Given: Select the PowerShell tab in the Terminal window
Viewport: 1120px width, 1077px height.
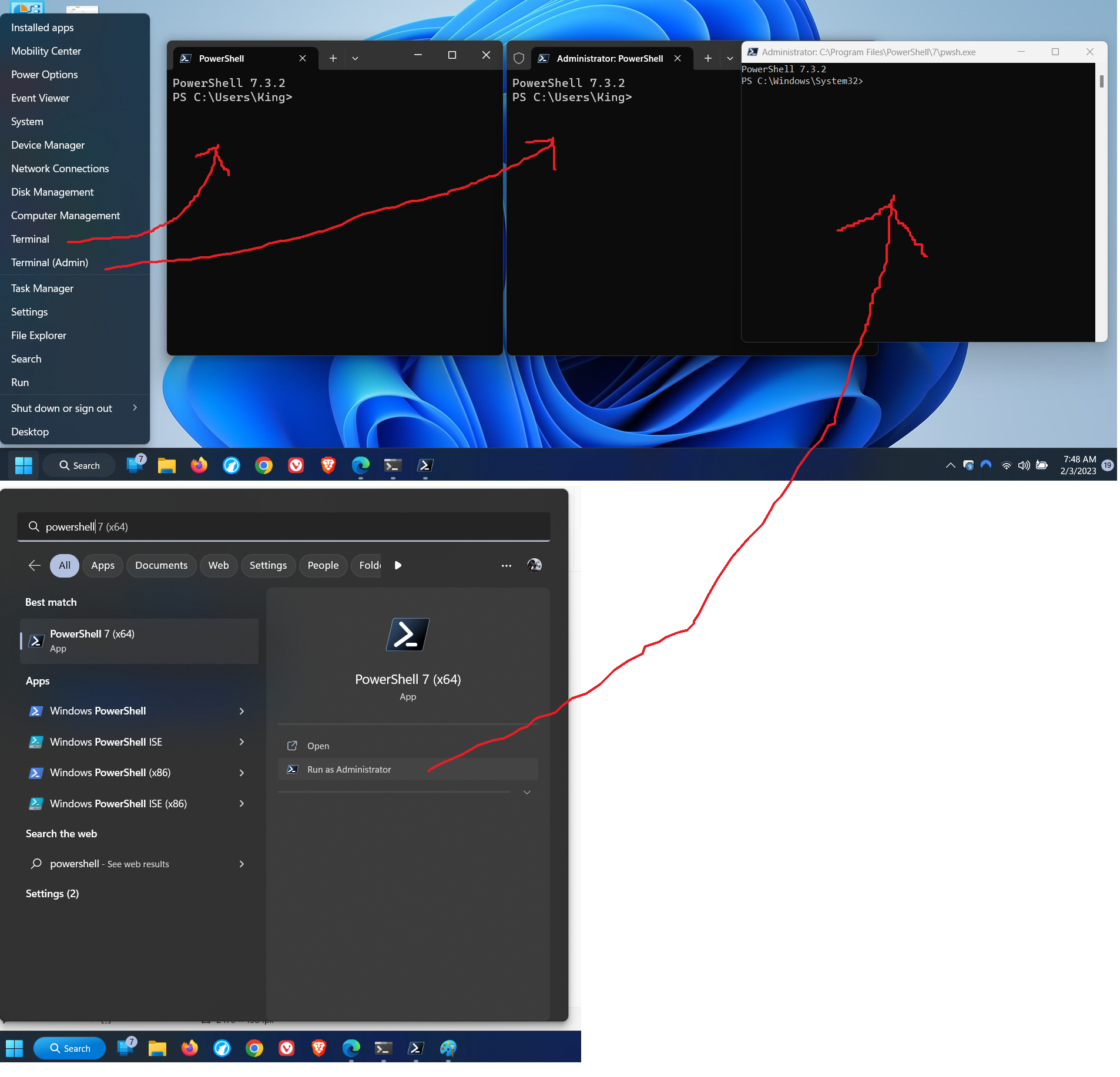Looking at the screenshot, I should pos(245,58).
